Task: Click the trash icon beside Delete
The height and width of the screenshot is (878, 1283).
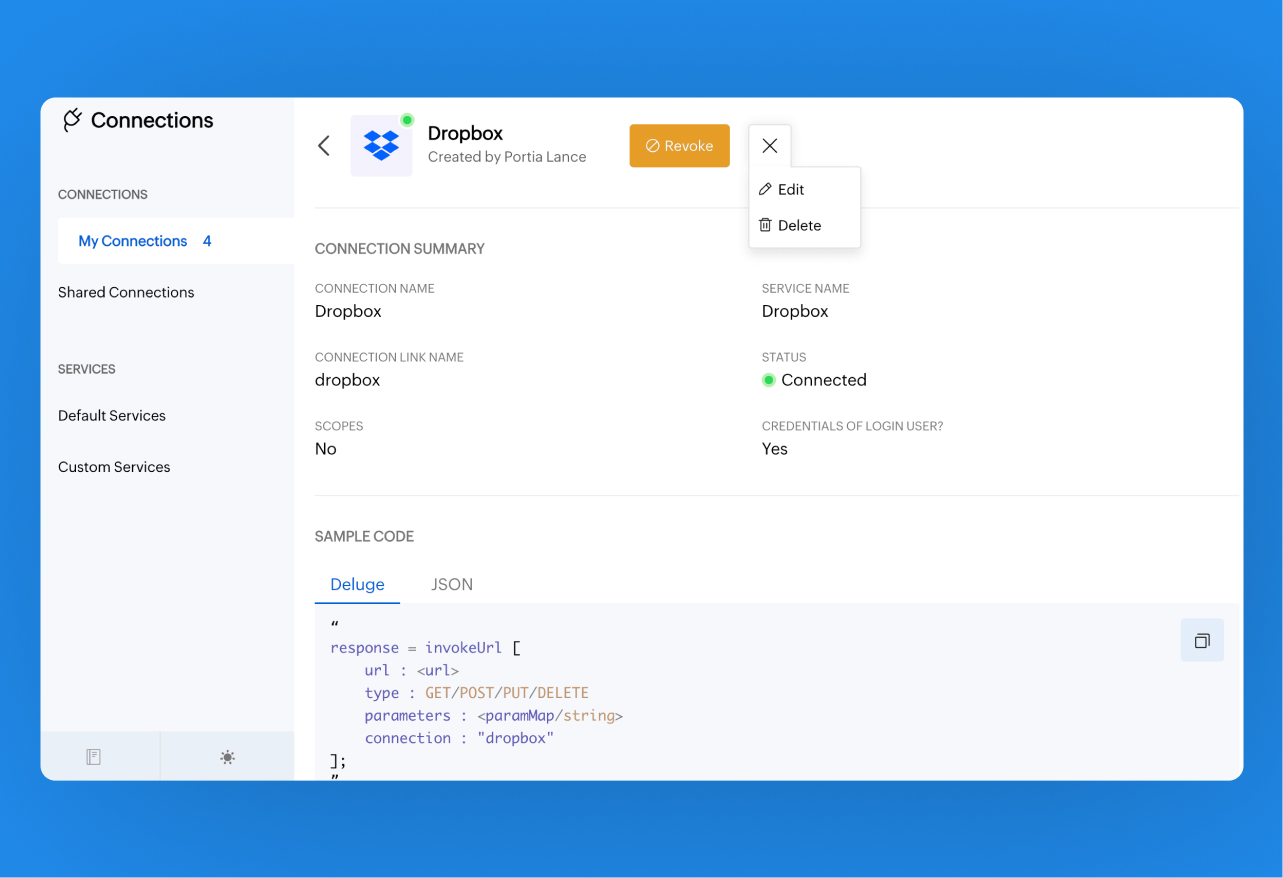Action: point(765,225)
